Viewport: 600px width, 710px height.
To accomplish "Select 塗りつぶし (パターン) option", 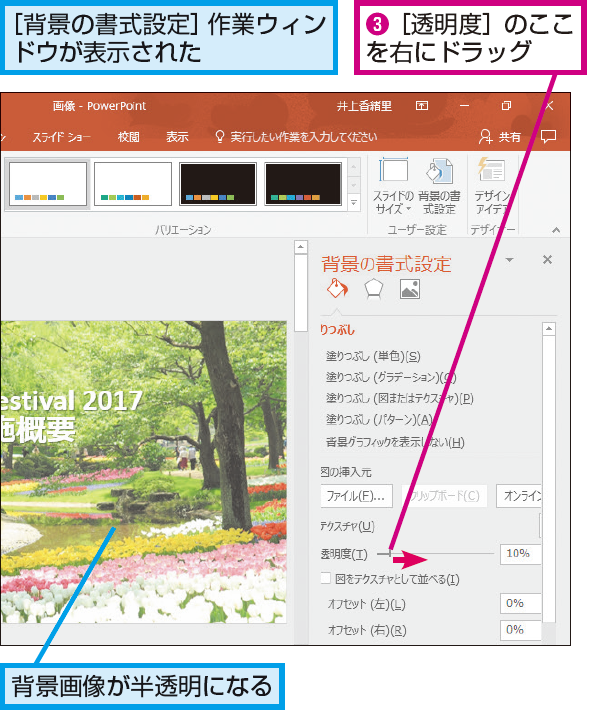I will (x=379, y=420).
